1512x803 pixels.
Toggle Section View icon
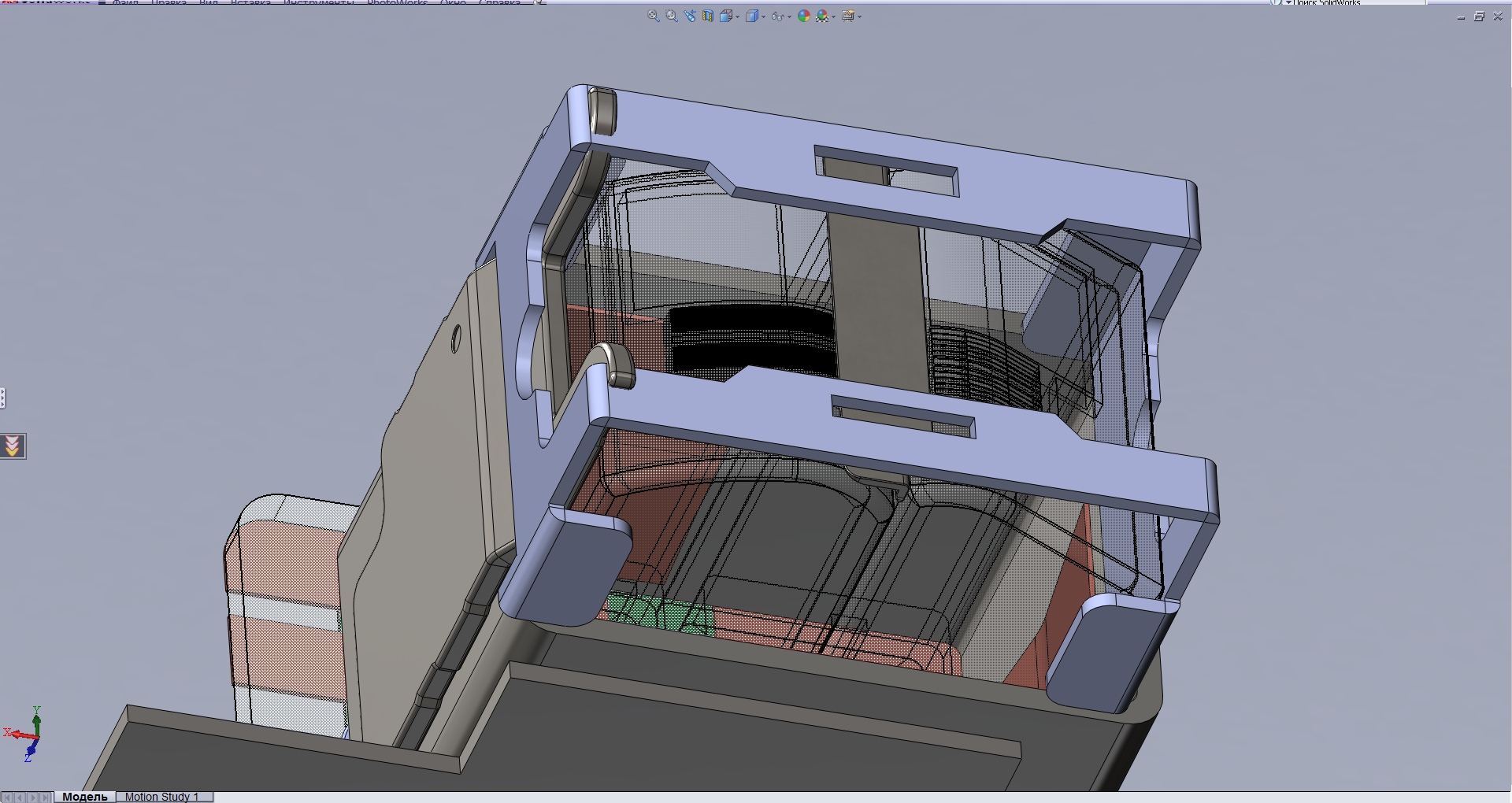708,16
